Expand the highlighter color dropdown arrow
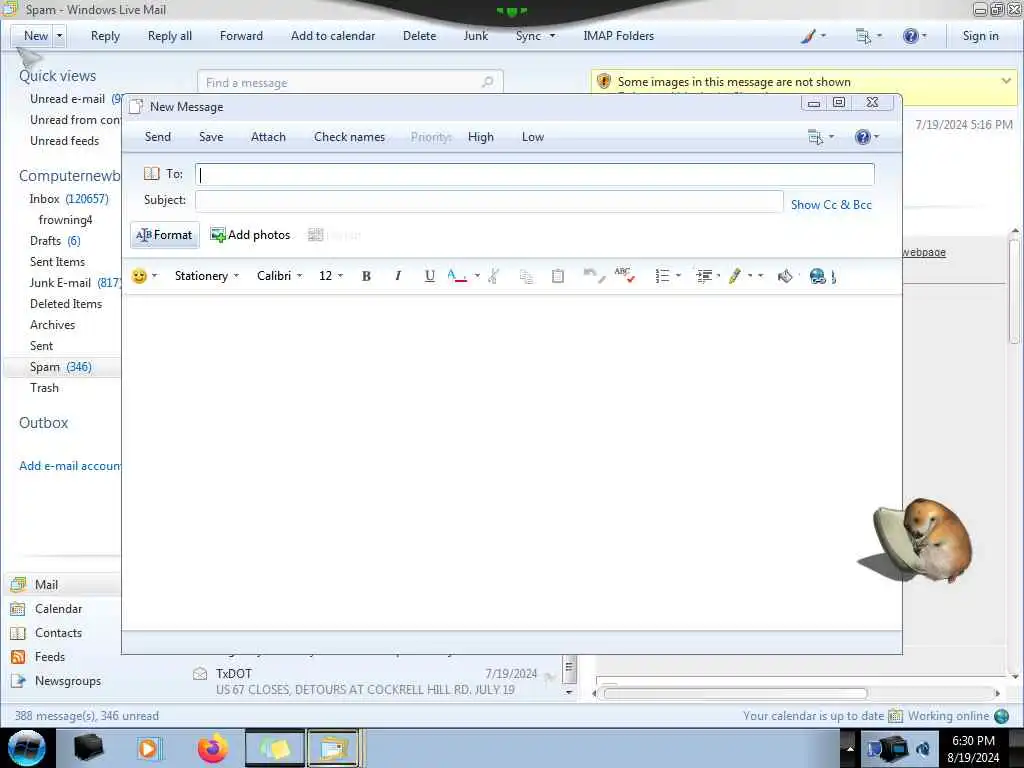This screenshot has height=768, width=1024. 750,276
